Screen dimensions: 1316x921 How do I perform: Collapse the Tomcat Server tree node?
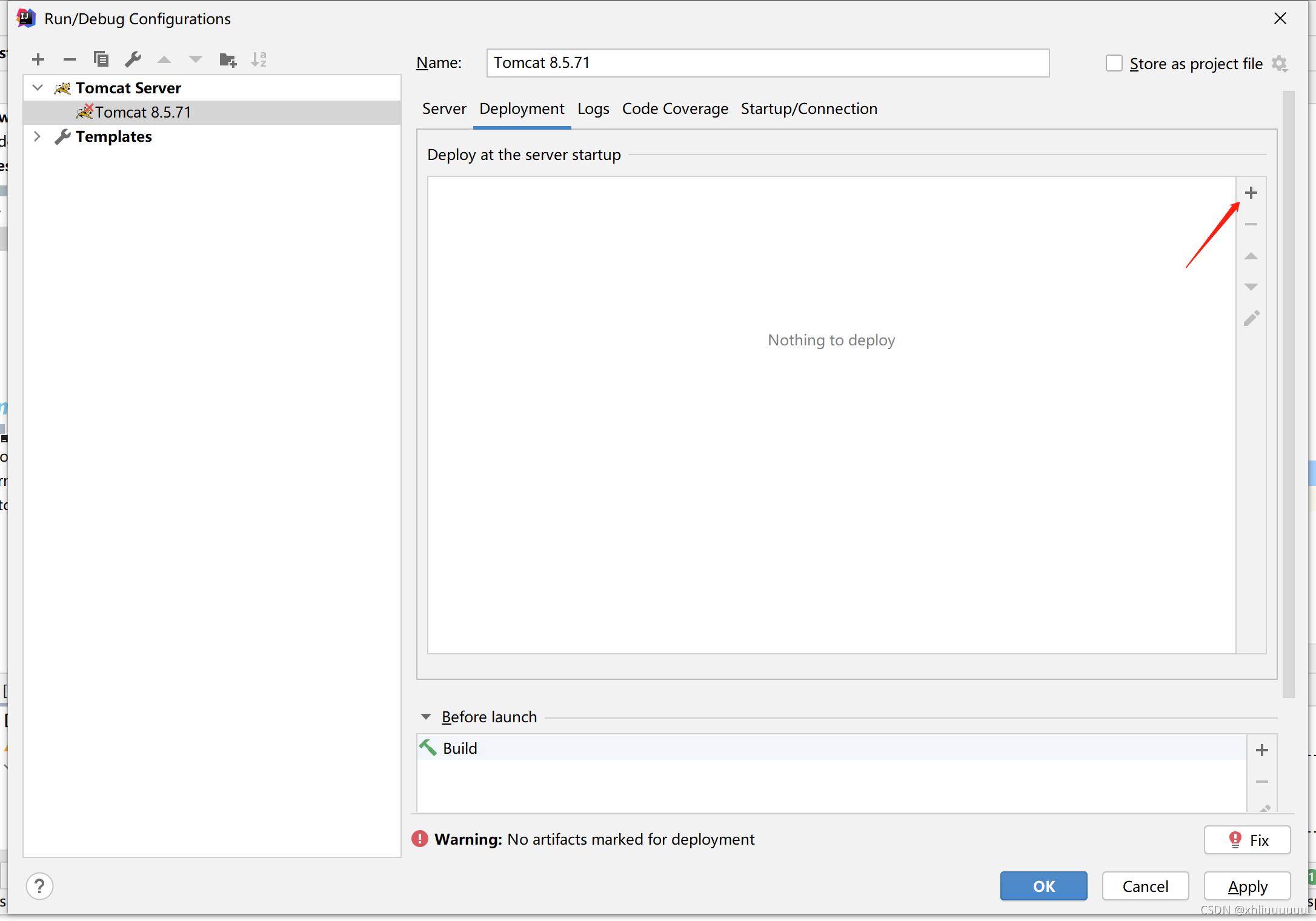[38, 88]
